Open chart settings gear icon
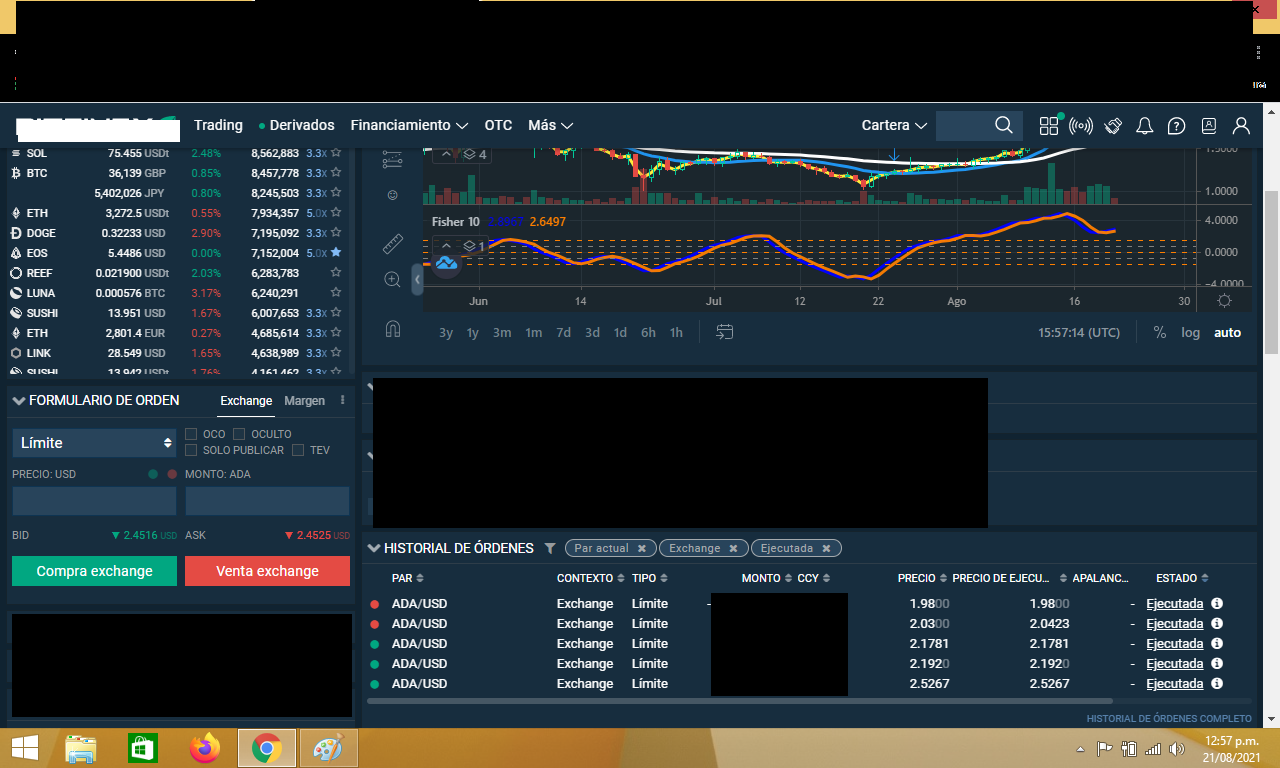Screen dimensions: 1280x768 point(1224,301)
